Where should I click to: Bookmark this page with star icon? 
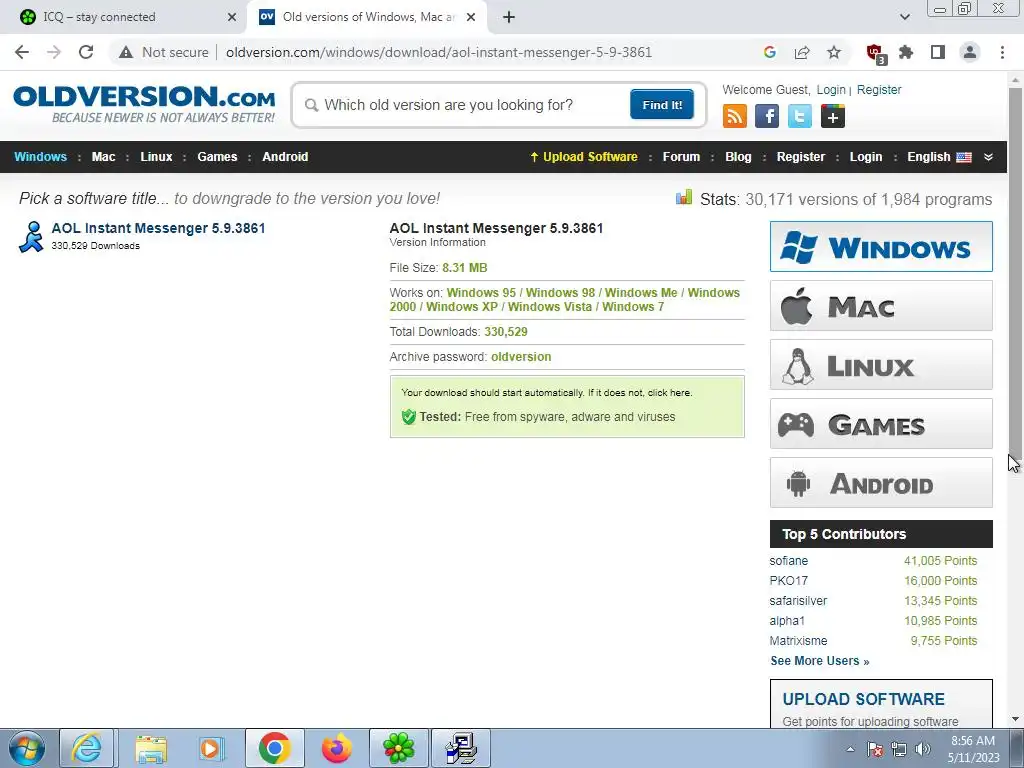click(834, 52)
